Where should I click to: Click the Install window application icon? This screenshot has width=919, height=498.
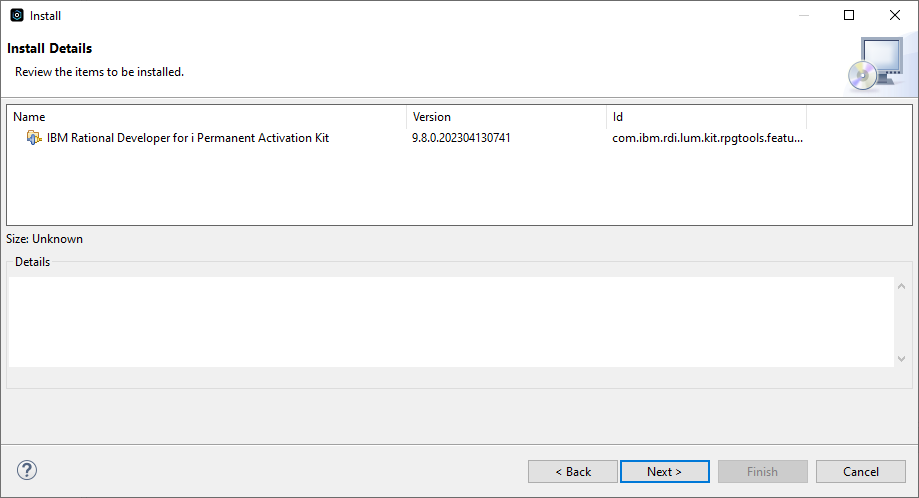click(17, 15)
